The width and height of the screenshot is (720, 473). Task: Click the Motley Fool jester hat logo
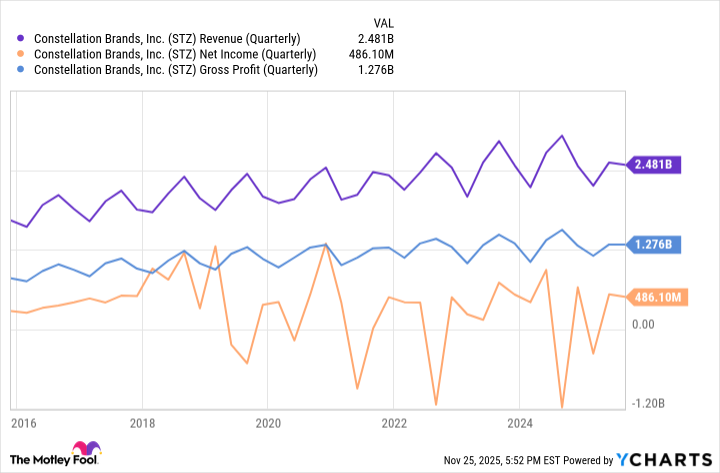point(79,451)
